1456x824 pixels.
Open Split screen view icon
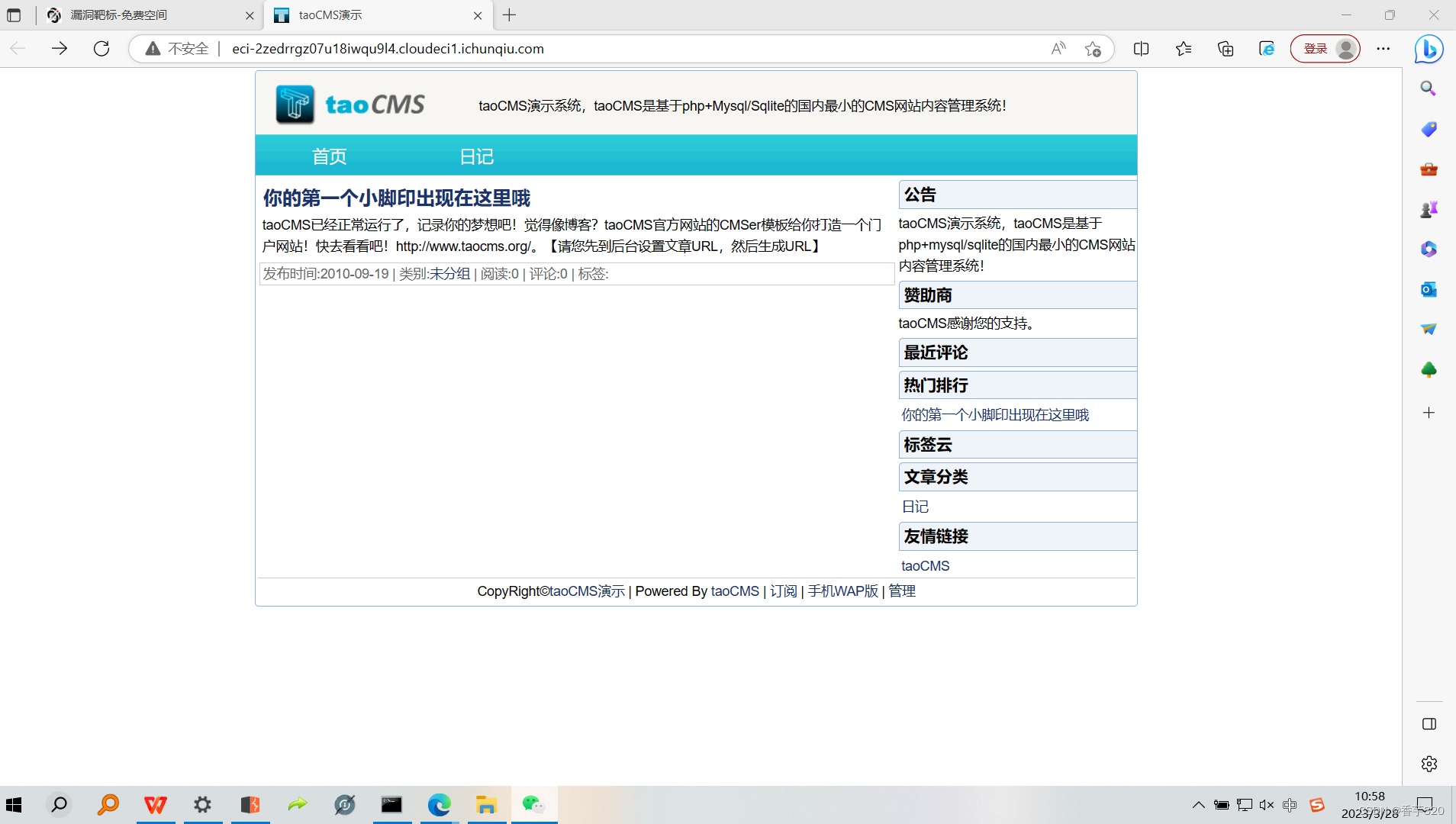1142,49
